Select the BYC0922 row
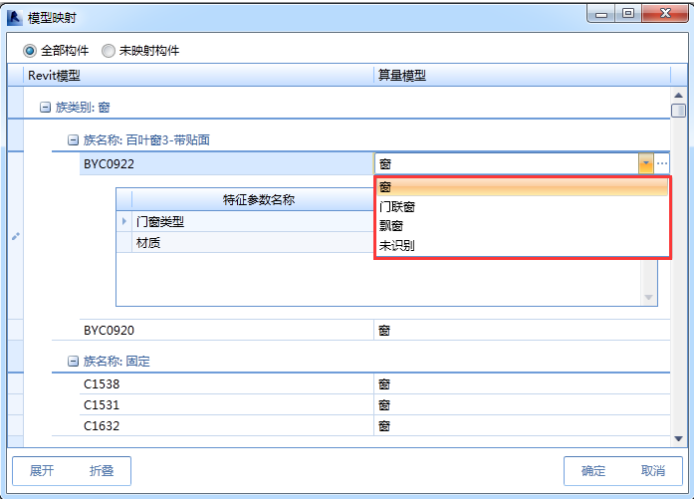This screenshot has height=499, width=694. [x=227, y=164]
